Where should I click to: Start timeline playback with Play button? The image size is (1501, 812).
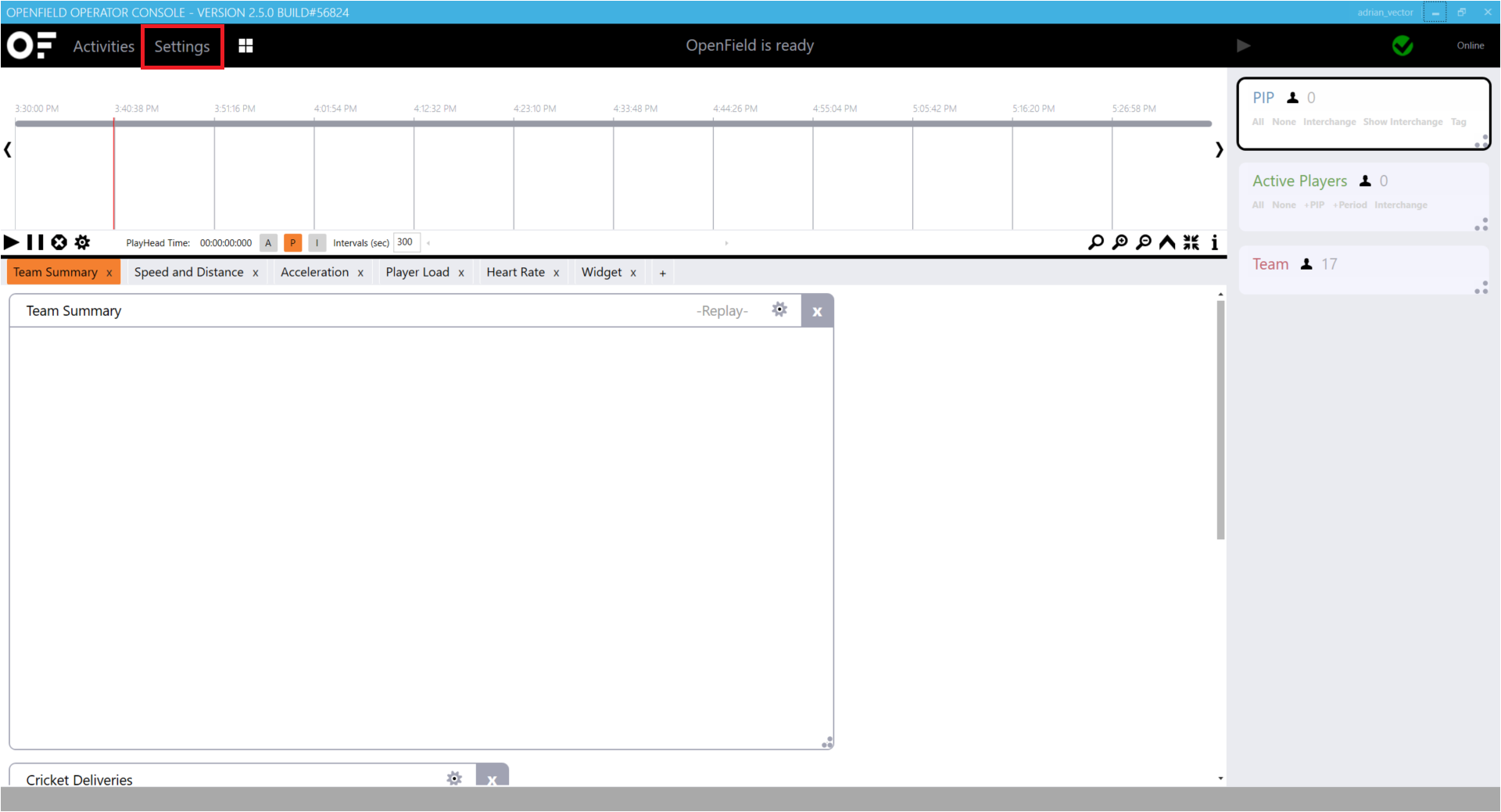12,242
